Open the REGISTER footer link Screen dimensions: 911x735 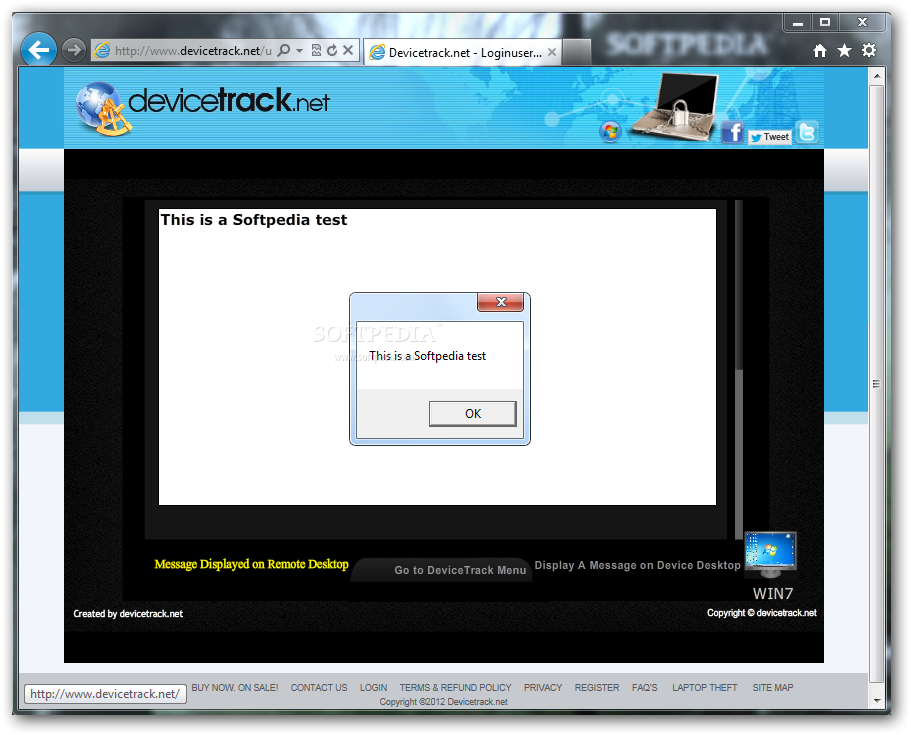point(597,688)
